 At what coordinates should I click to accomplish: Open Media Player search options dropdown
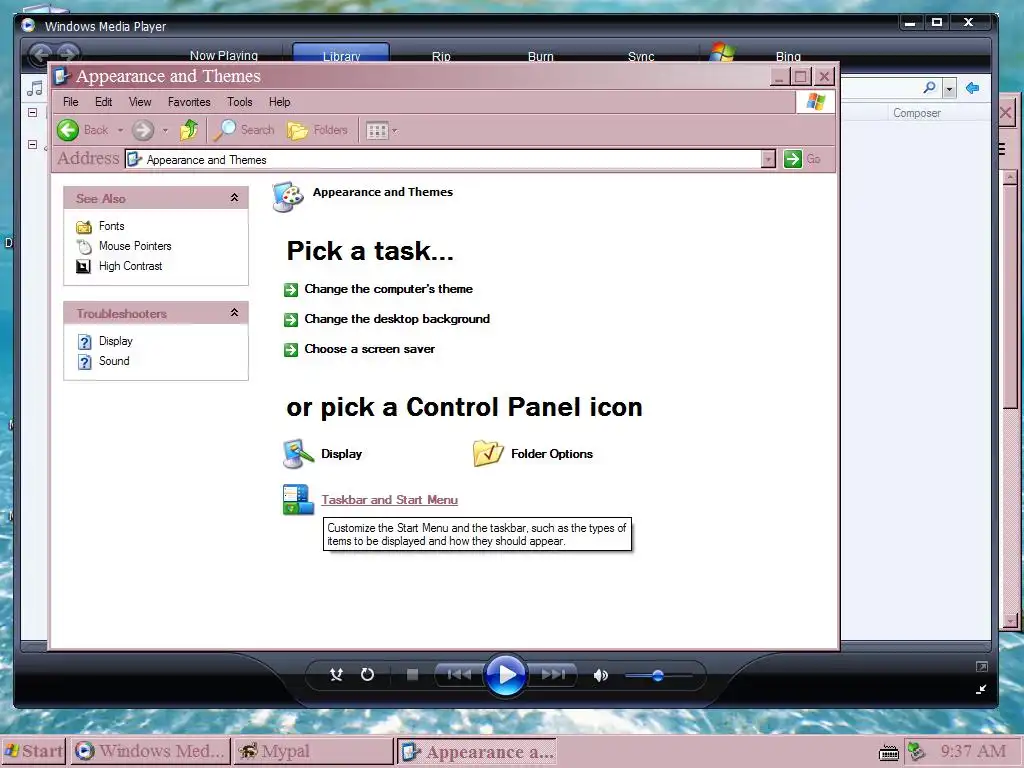[950, 88]
